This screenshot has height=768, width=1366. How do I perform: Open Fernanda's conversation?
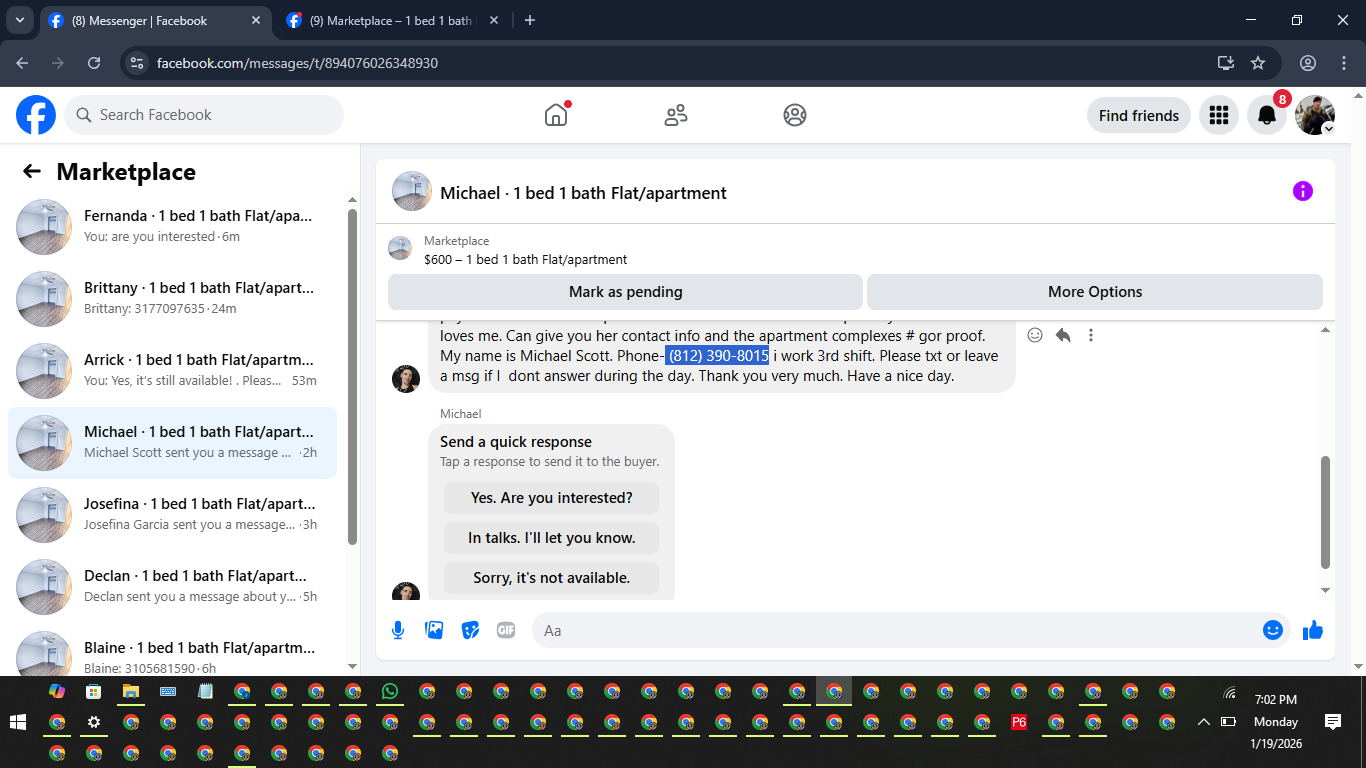172,226
